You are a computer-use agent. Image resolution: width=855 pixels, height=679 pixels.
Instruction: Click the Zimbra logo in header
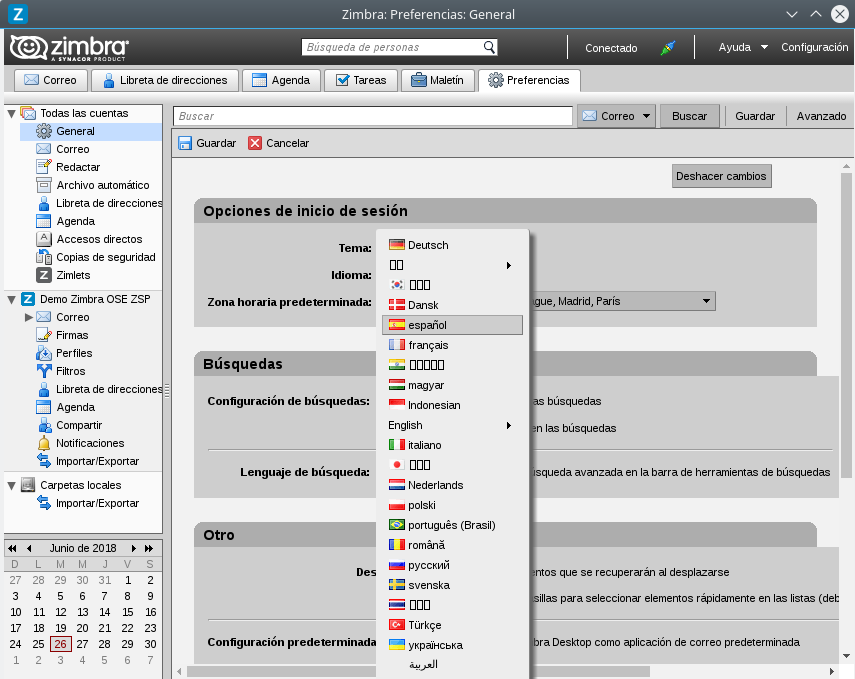click(x=69, y=48)
